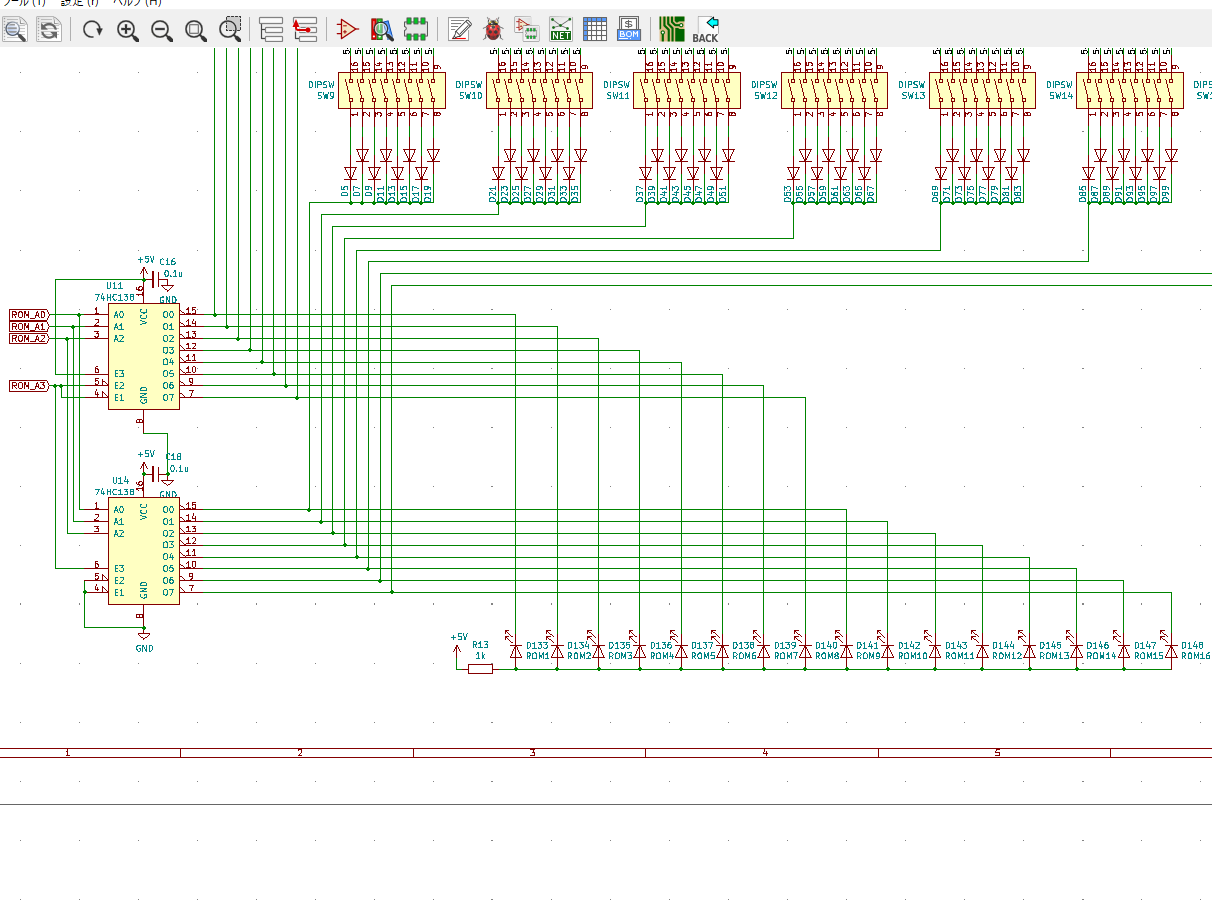Click the BACK import footprint button
1212x909 pixels.
point(706,29)
